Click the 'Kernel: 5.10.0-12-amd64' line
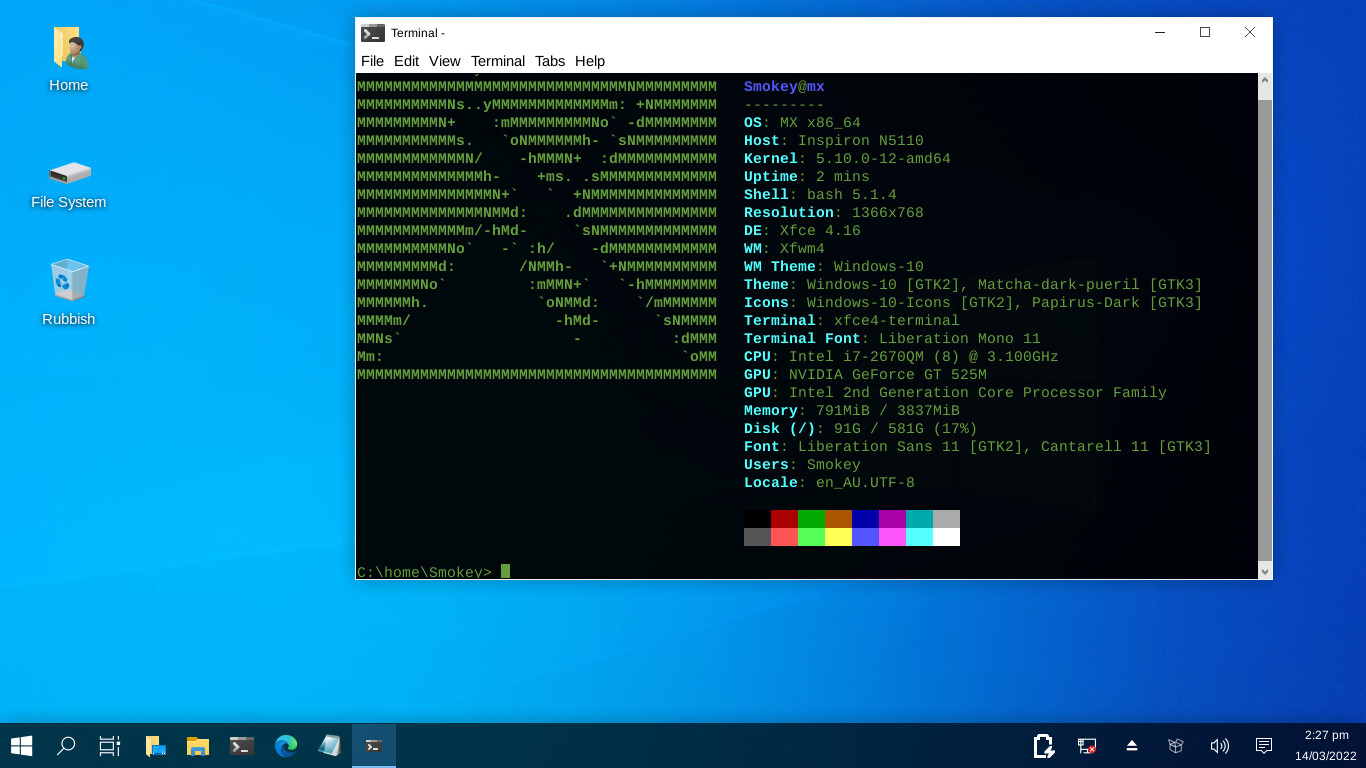Image resolution: width=1366 pixels, height=768 pixels. 847,159
